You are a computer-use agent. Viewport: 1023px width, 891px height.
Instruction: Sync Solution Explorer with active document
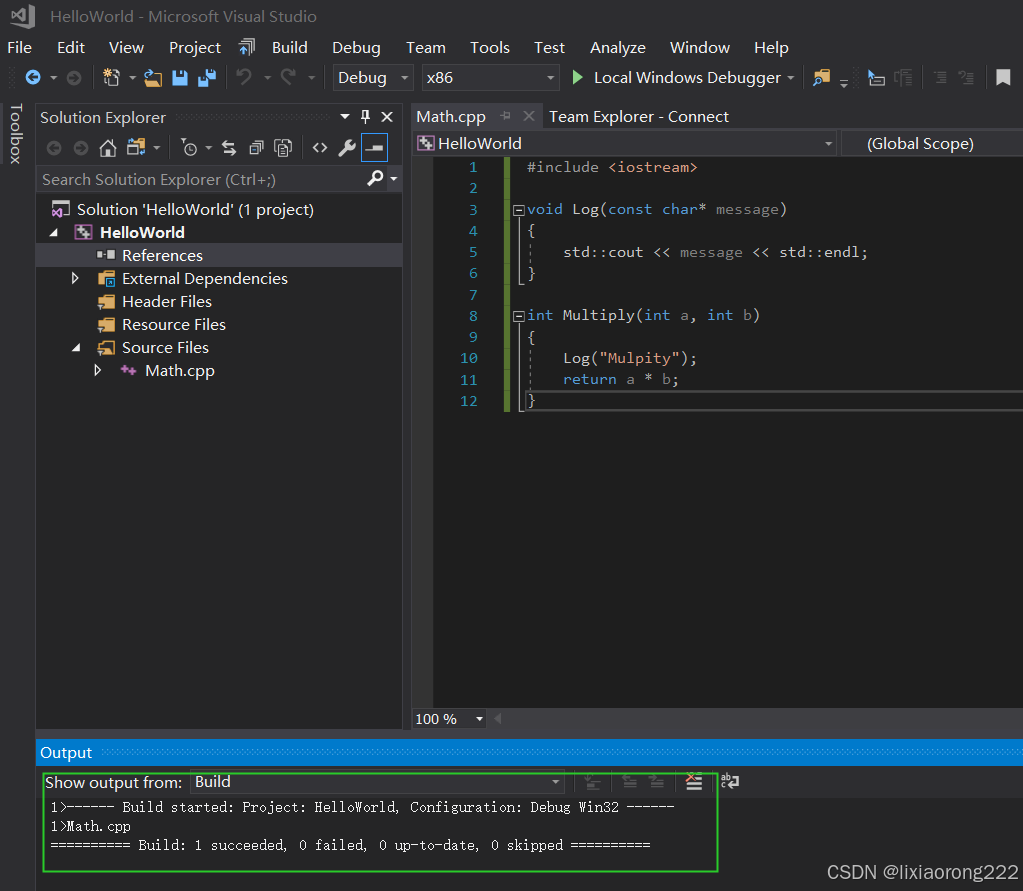[228, 147]
